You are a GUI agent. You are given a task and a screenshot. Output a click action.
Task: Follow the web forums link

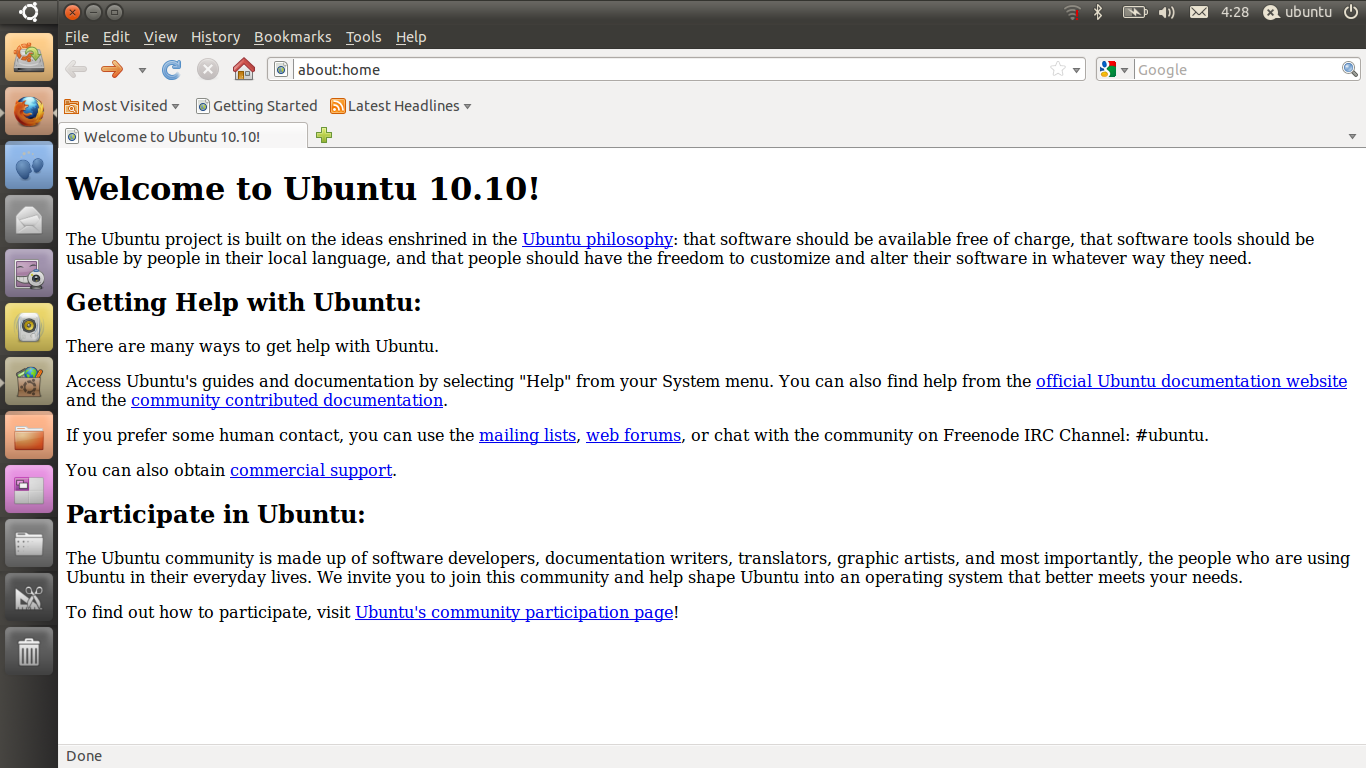(633, 435)
